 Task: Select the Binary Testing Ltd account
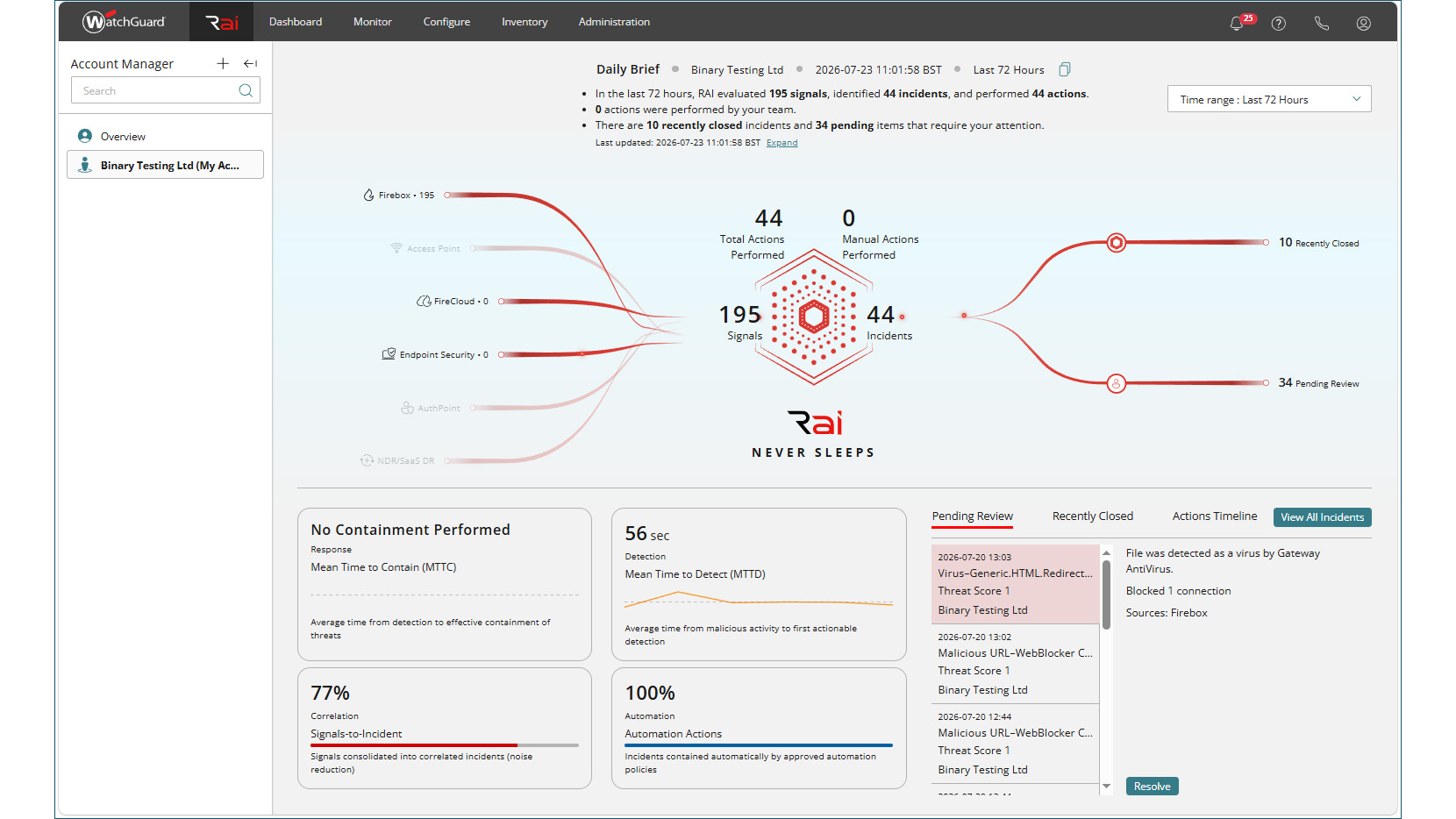coord(165,165)
